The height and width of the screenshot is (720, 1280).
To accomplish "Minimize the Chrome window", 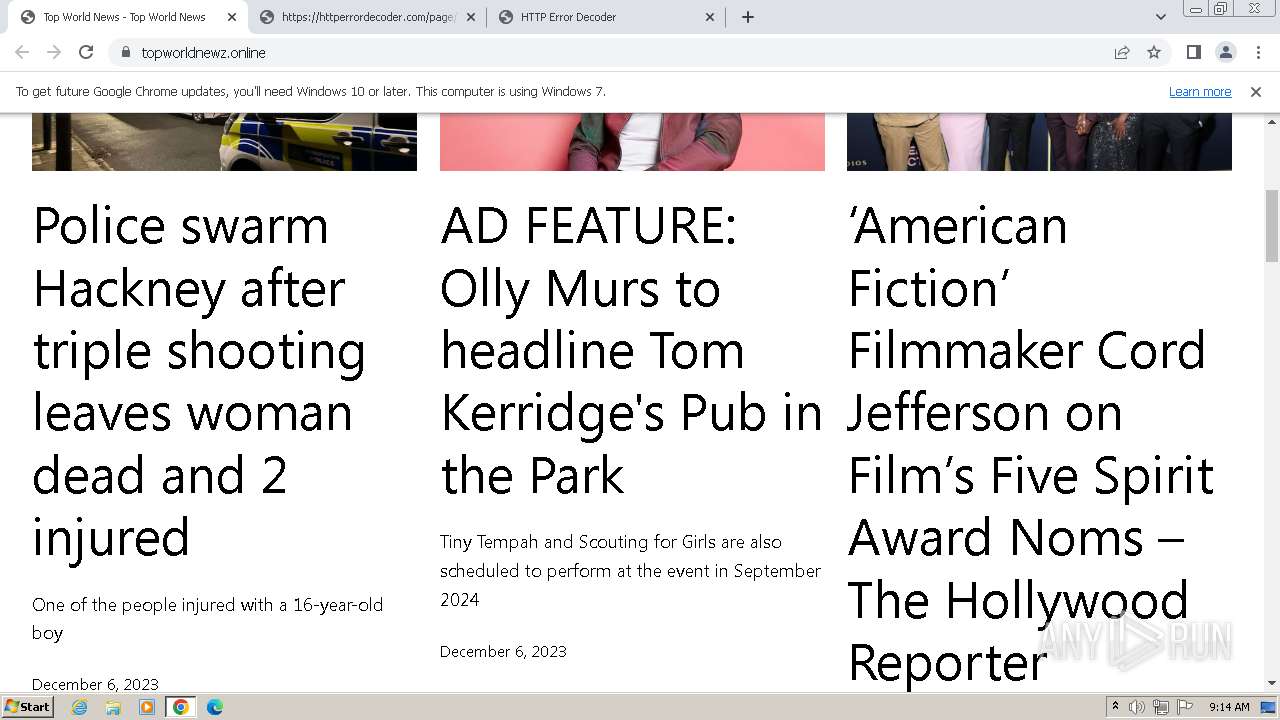I will click(x=1195, y=8).
